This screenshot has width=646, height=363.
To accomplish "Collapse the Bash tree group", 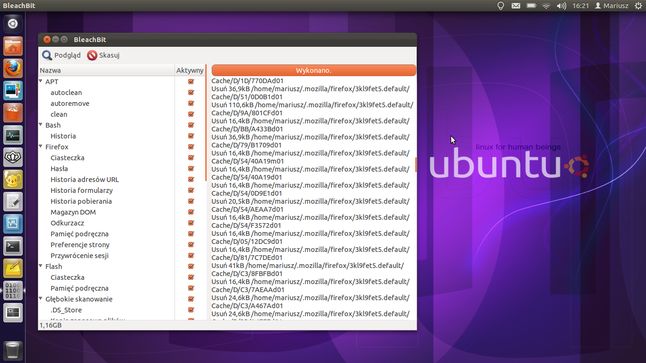I will tap(41, 124).
